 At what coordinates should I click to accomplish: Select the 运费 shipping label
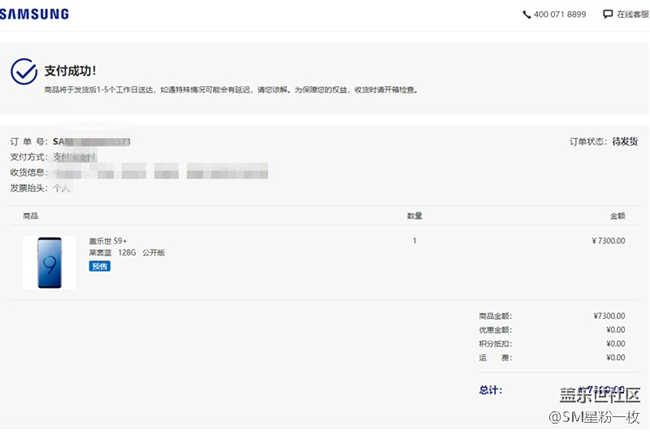(495, 357)
